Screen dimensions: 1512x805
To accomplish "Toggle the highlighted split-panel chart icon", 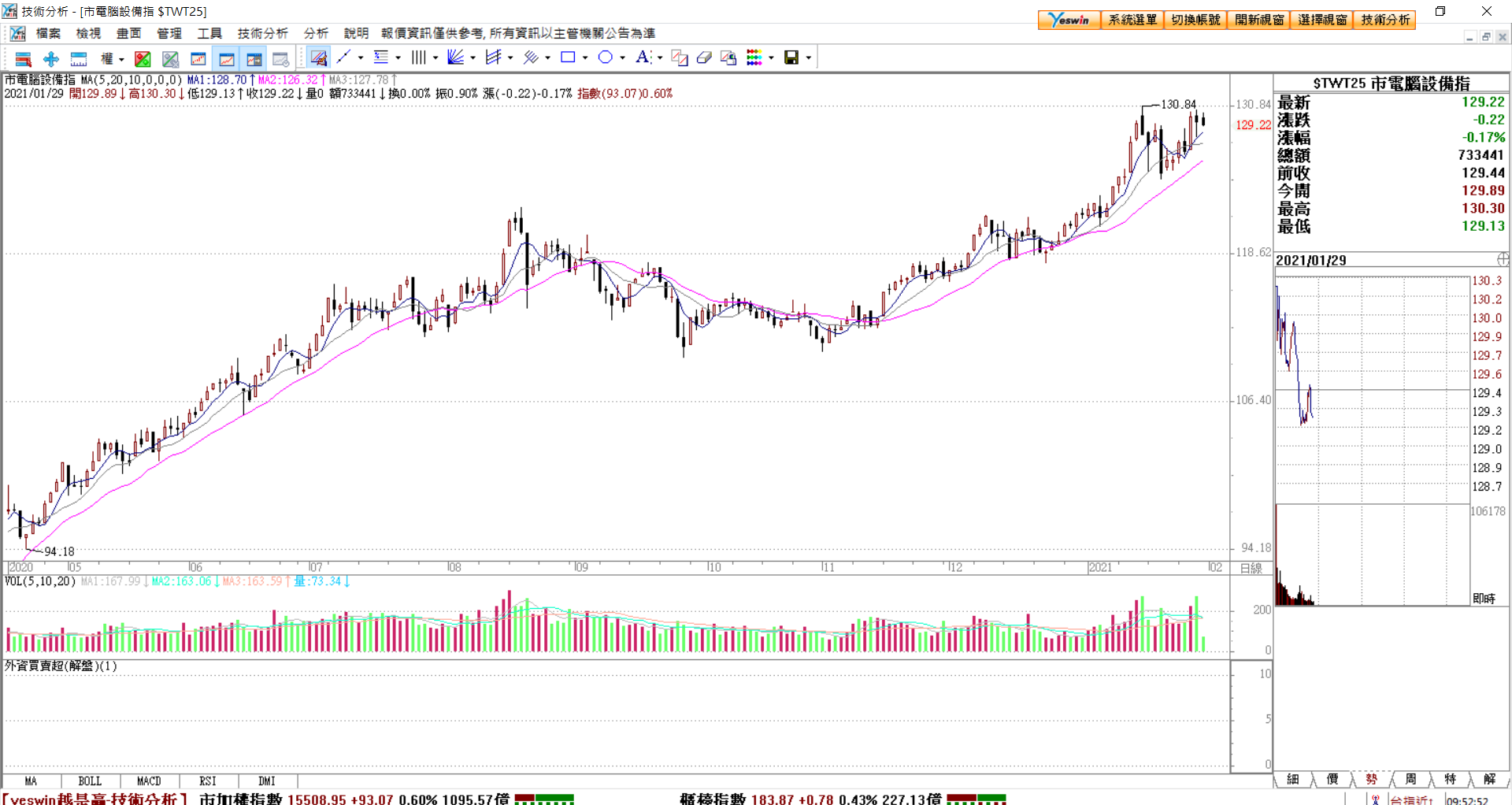I will point(254,58).
